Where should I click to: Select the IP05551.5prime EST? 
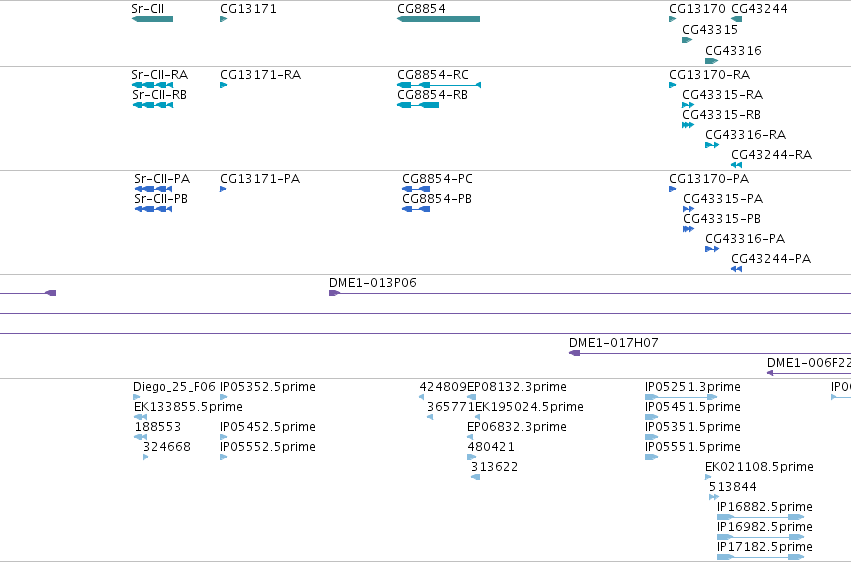pos(651,457)
